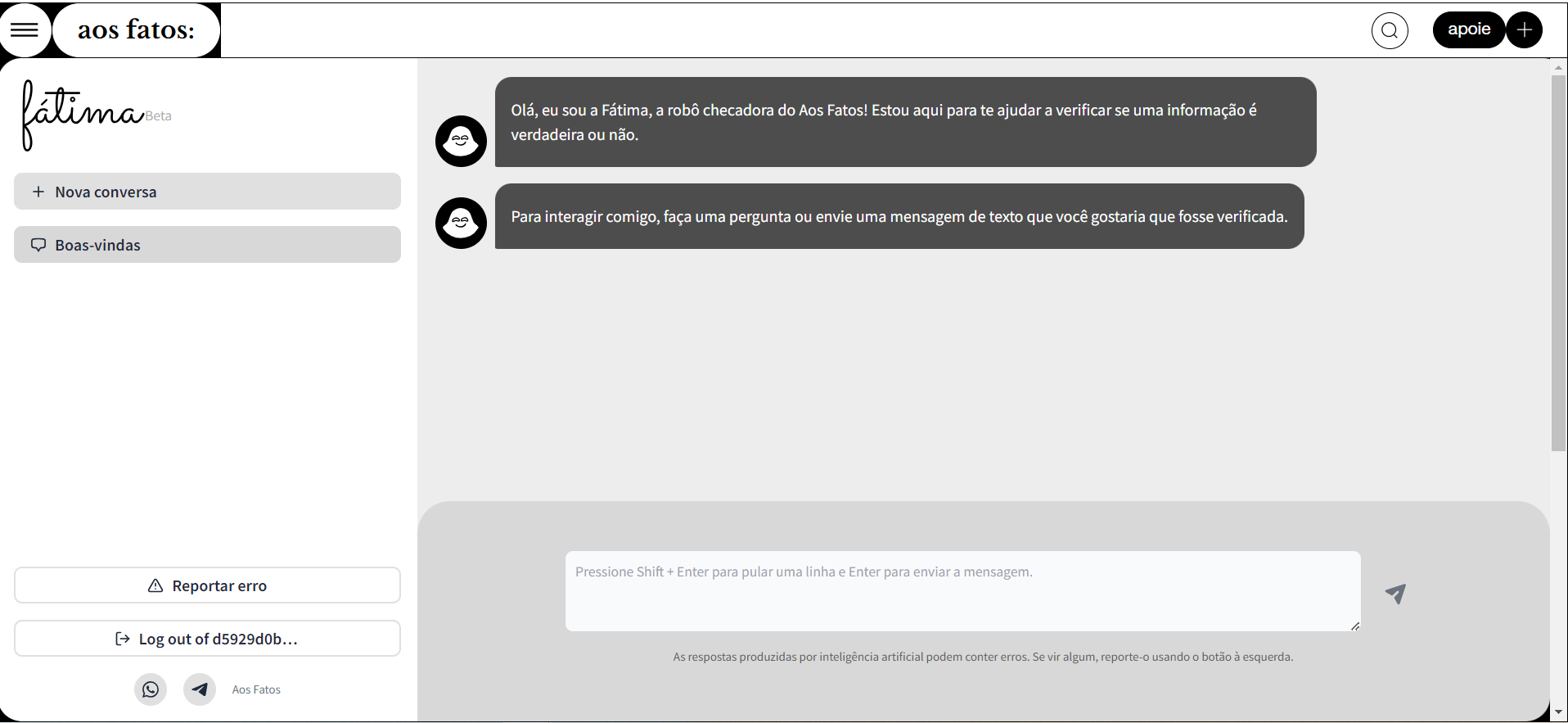Click the scrollbar down arrow
The width and height of the screenshot is (1568, 723).
(x=1558, y=713)
